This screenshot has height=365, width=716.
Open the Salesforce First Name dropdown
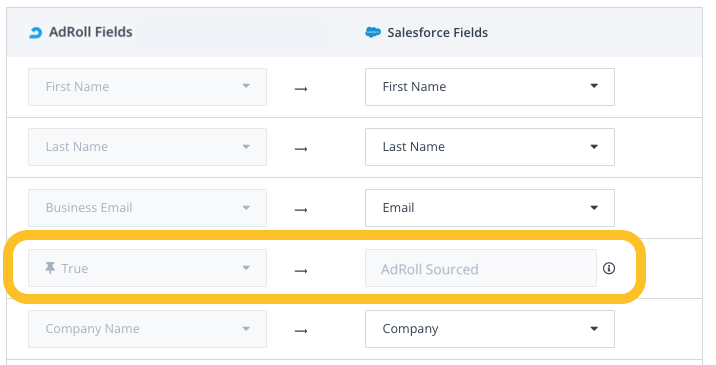490,87
